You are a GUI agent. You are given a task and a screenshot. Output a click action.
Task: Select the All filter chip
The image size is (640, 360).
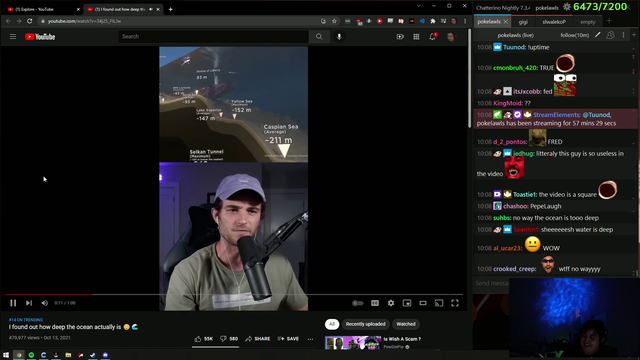pos(332,324)
